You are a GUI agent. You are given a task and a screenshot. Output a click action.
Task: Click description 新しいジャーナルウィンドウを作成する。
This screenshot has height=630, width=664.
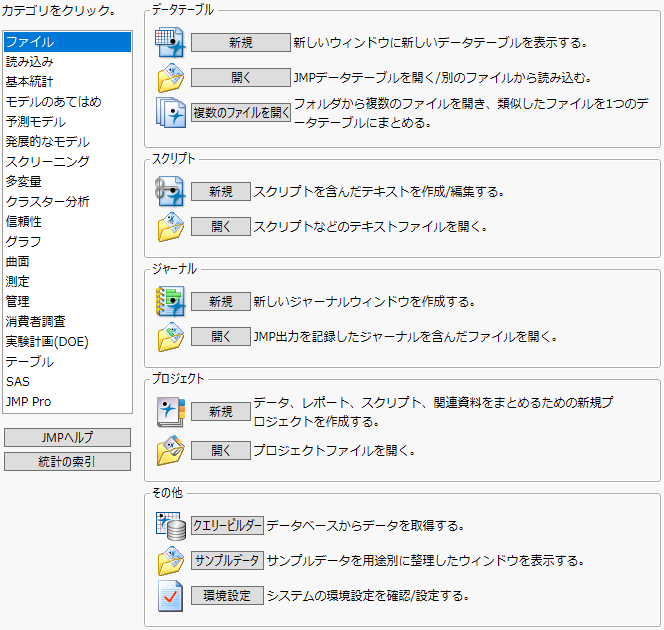tap(364, 302)
